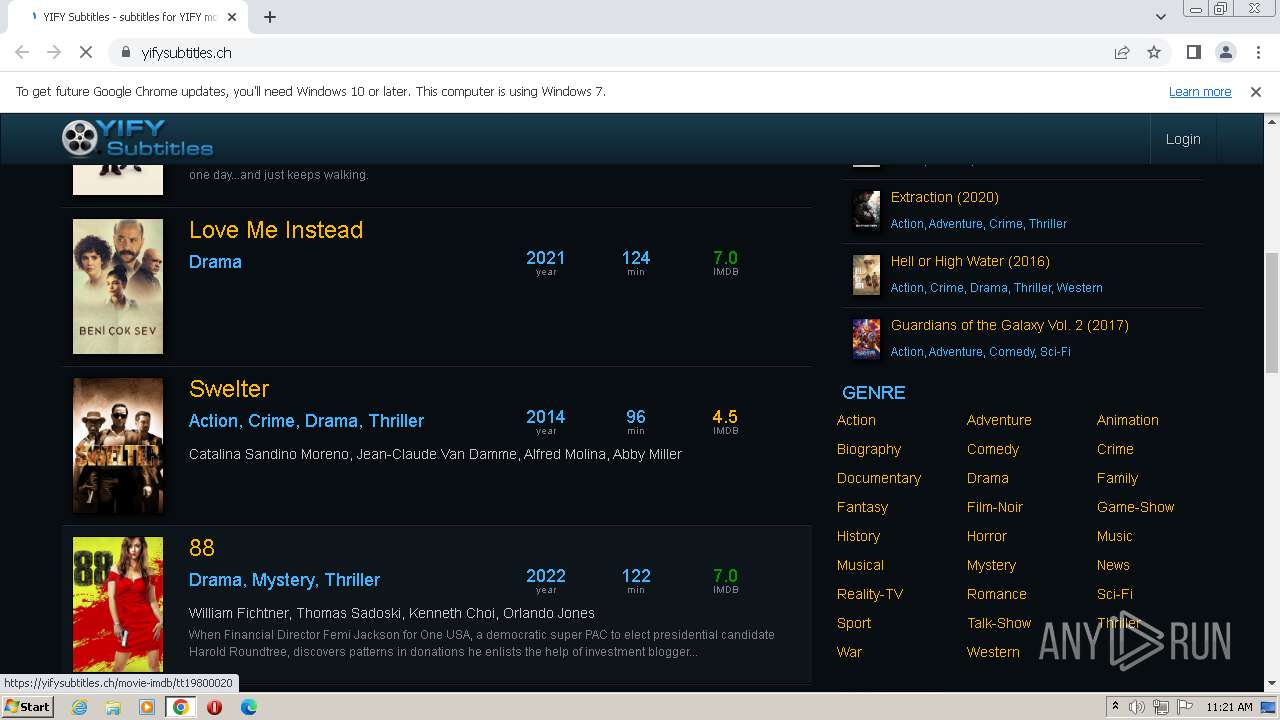Select Documentary genre
The height and width of the screenshot is (720, 1280).
pos(879,478)
